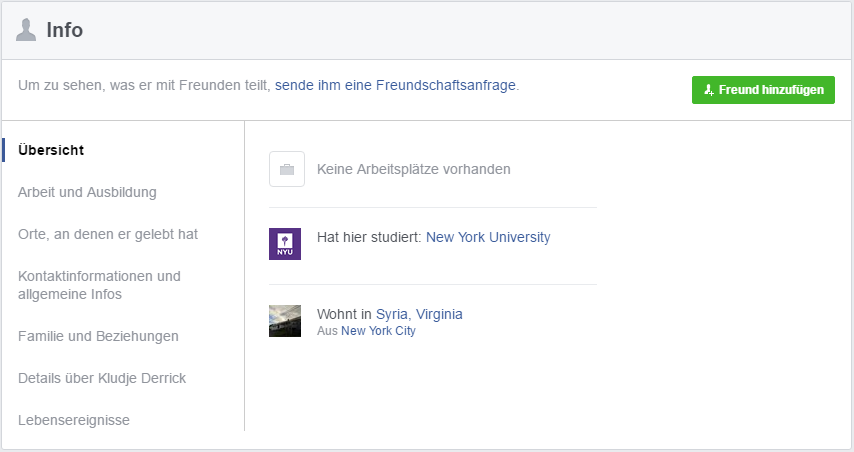
Task: Open the New York City hometown link
Action: (378, 331)
